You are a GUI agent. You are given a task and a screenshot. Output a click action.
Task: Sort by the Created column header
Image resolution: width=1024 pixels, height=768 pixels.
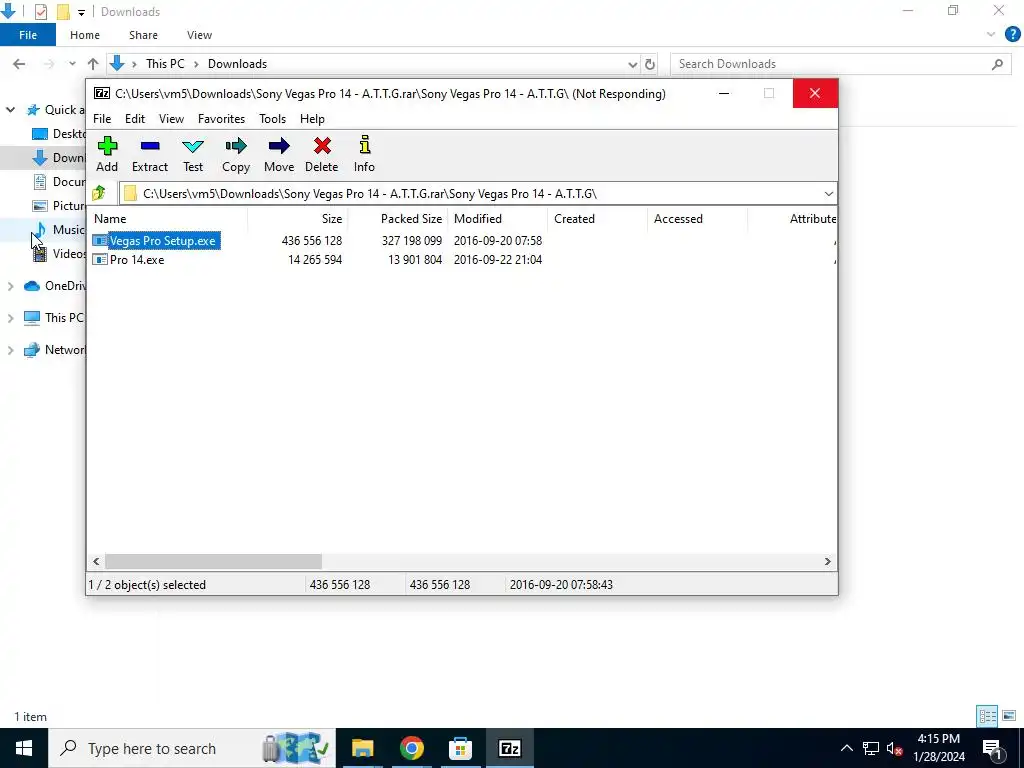tap(598, 219)
